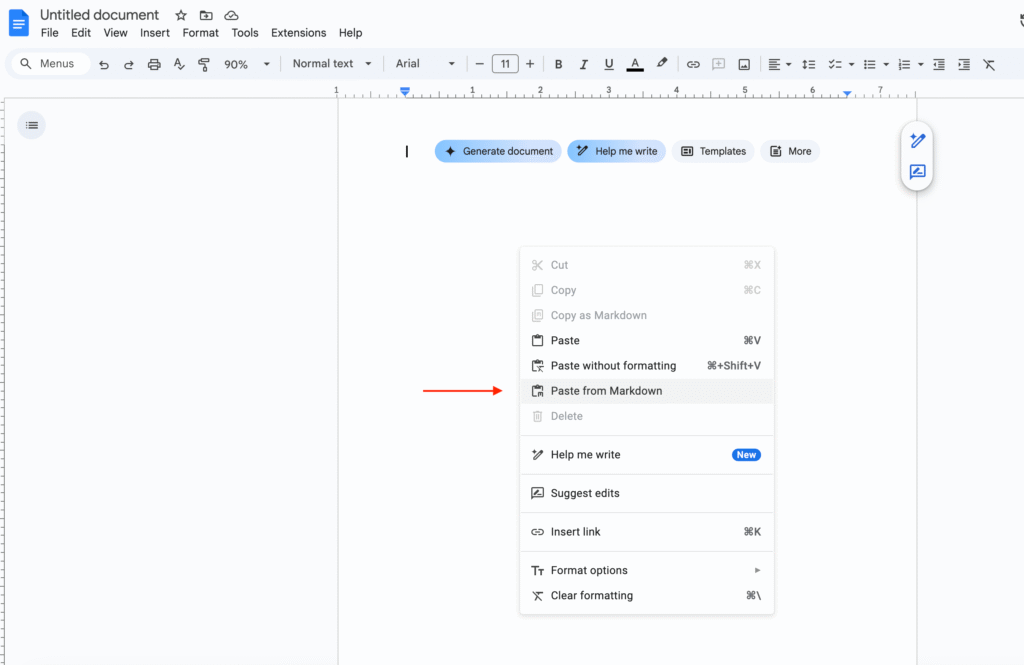Expand the Normal text style dropdown
1024x665 pixels.
332,64
